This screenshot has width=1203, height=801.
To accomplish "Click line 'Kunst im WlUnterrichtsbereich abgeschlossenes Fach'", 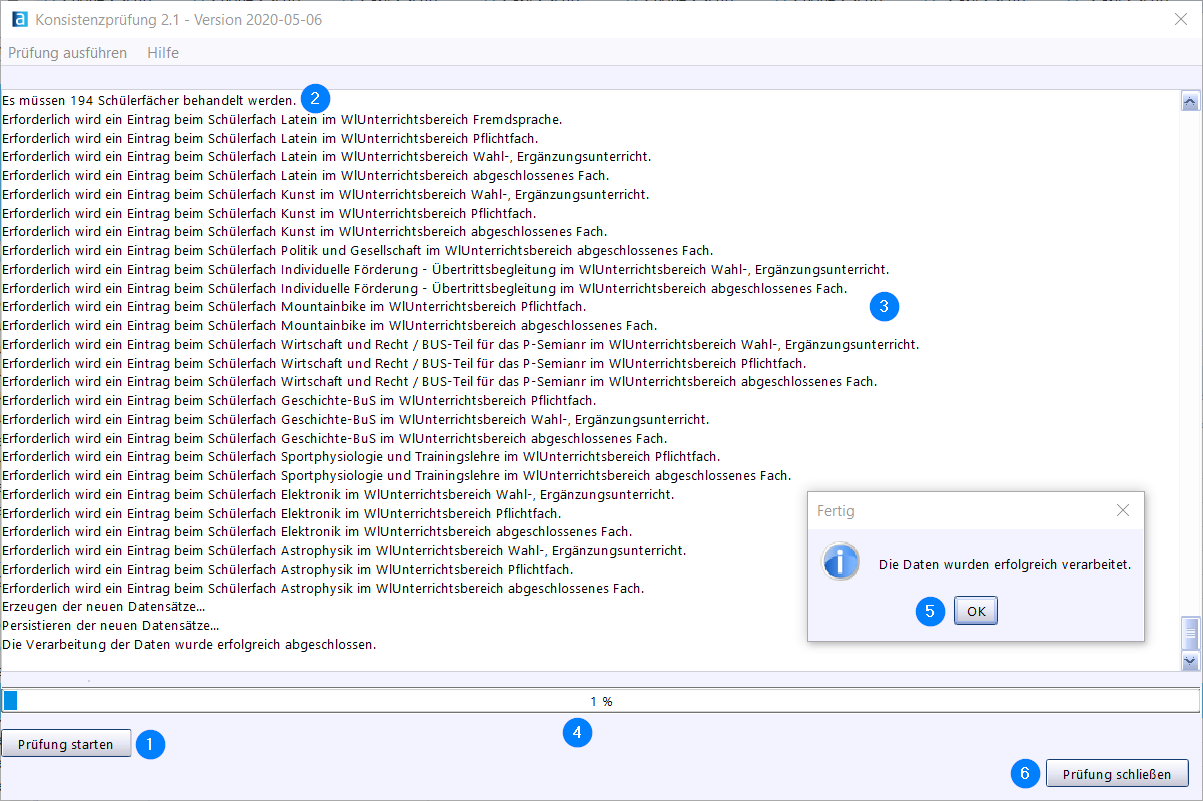I will click(x=305, y=231).
